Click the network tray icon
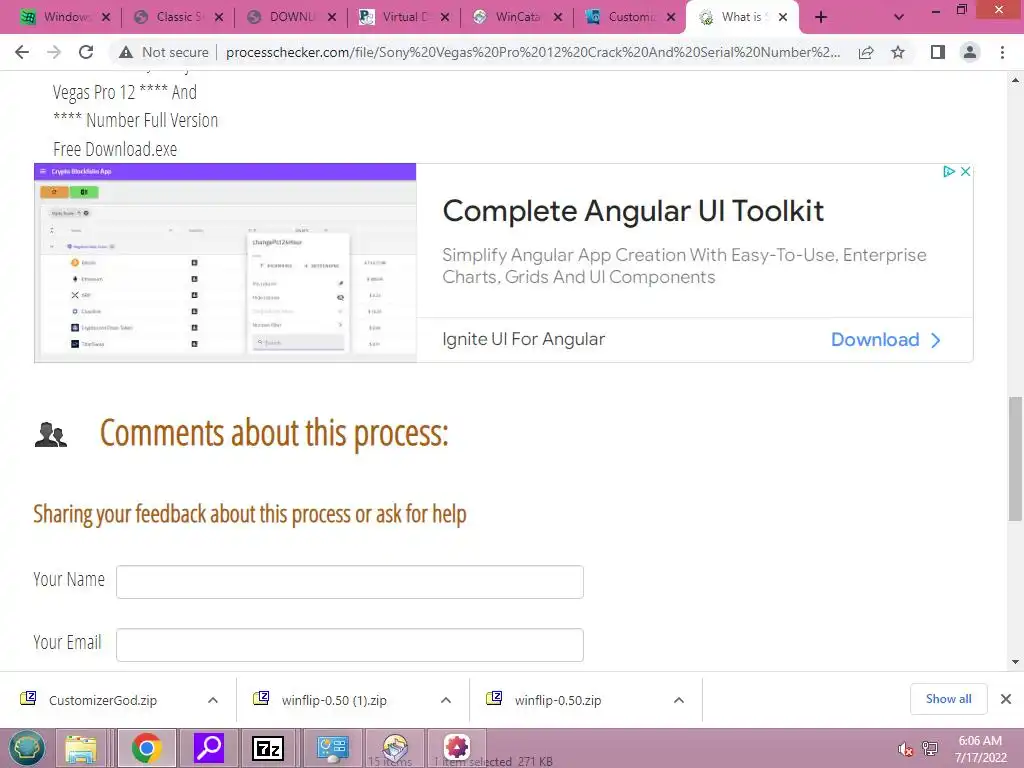 click(930, 749)
